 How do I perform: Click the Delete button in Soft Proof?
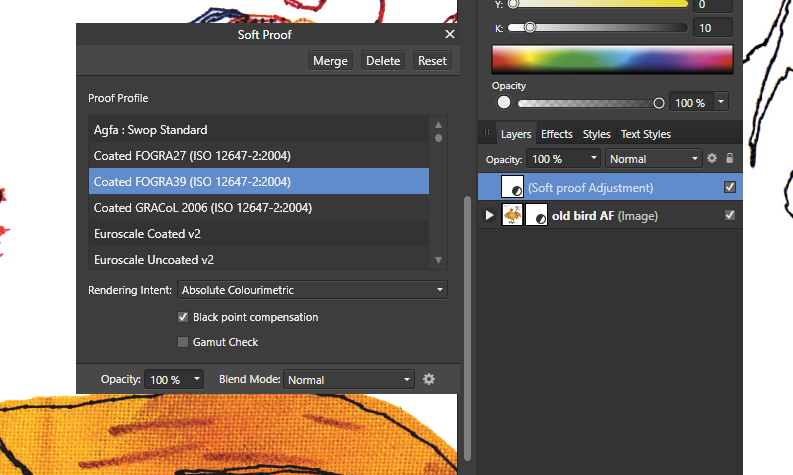(383, 61)
